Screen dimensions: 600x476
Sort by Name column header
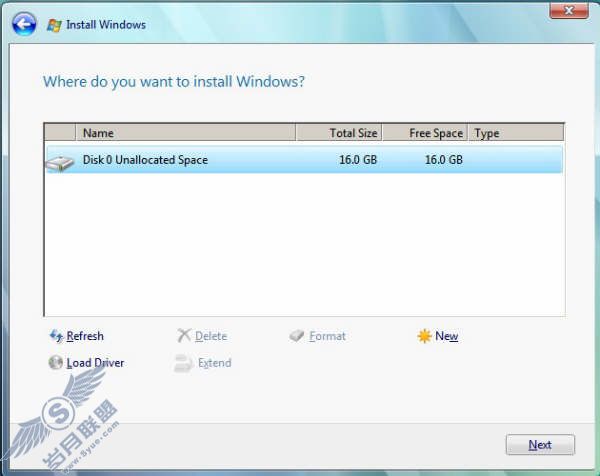(186, 133)
